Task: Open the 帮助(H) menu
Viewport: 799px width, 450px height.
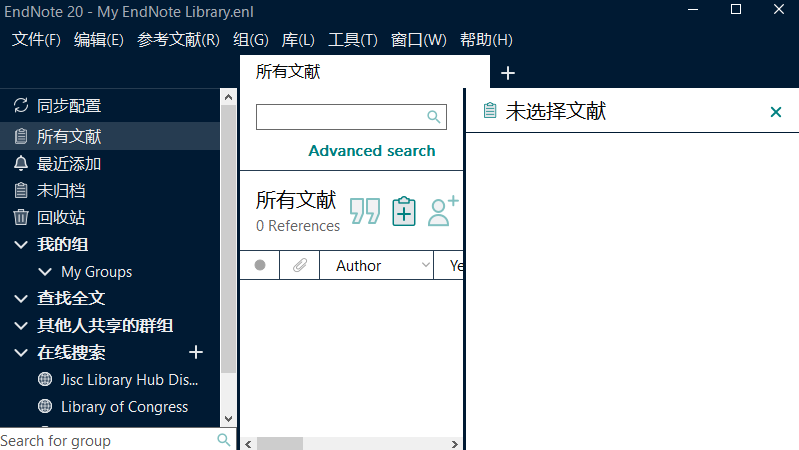Action: (x=486, y=40)
